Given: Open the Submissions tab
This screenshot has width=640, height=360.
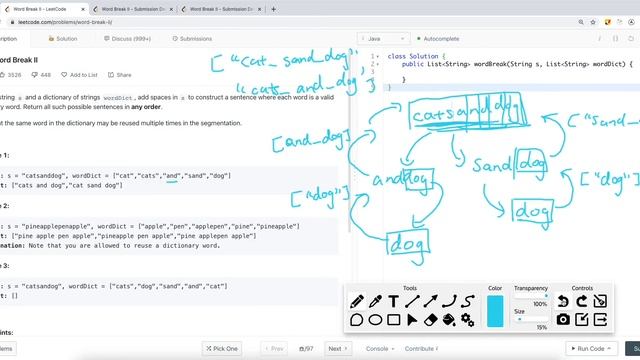Looking at the screenshot, I should coord(192,39).
